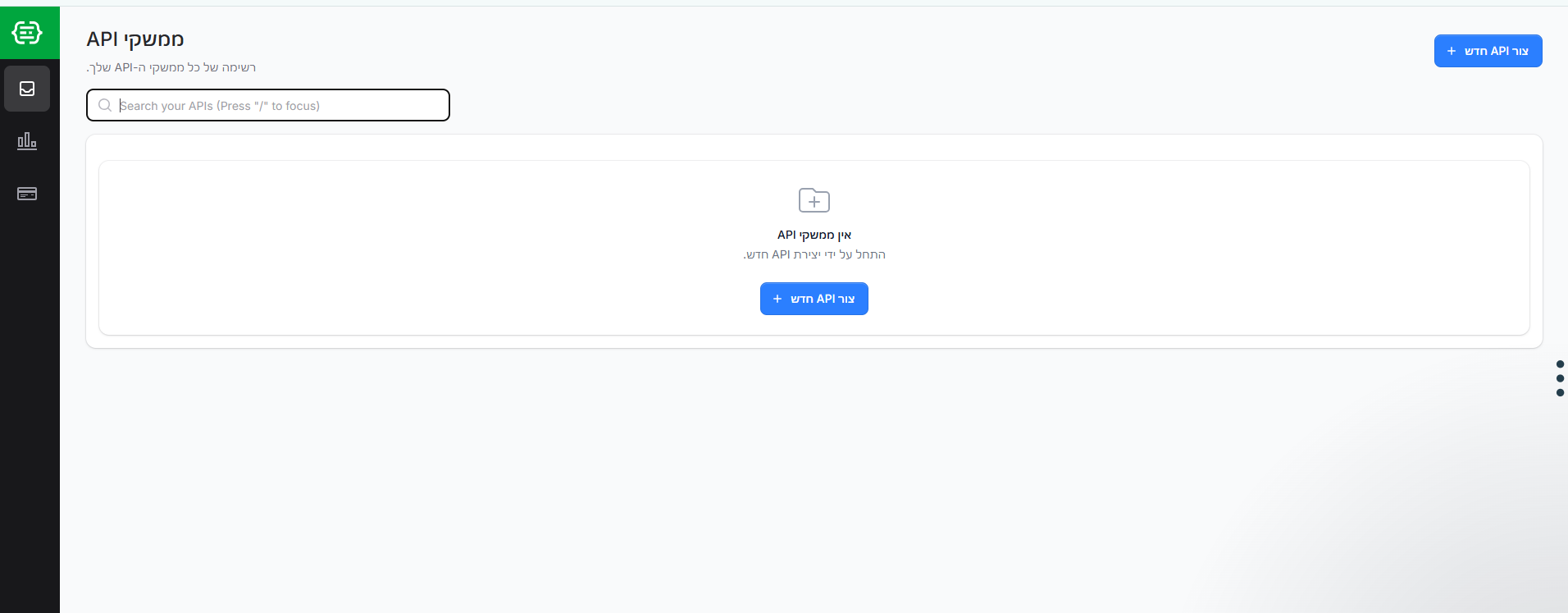The image size is (1568, 613).
Task: Click the green app logo in sidebar
Action: tap(27, 33)
